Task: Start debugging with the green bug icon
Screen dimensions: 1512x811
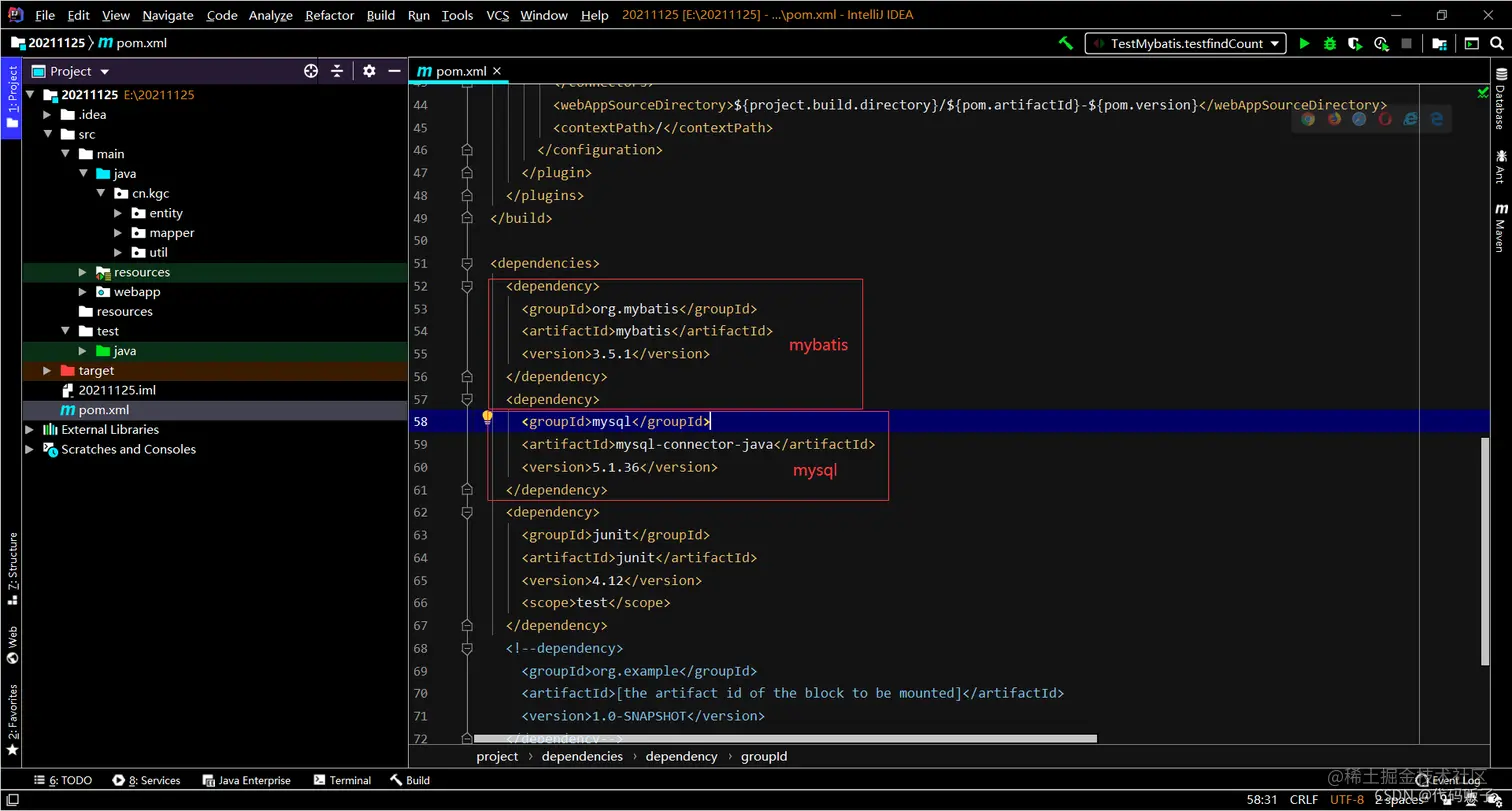Action: pos(1330,43)
